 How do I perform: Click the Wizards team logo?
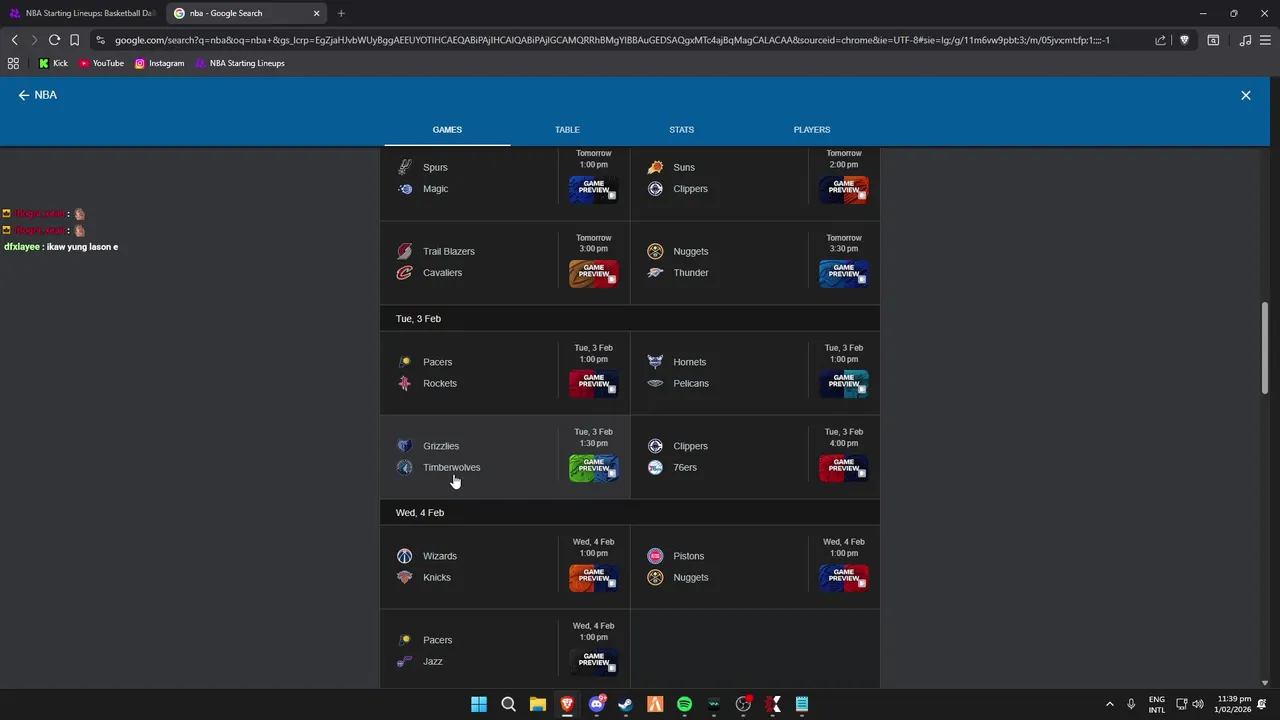405,556
